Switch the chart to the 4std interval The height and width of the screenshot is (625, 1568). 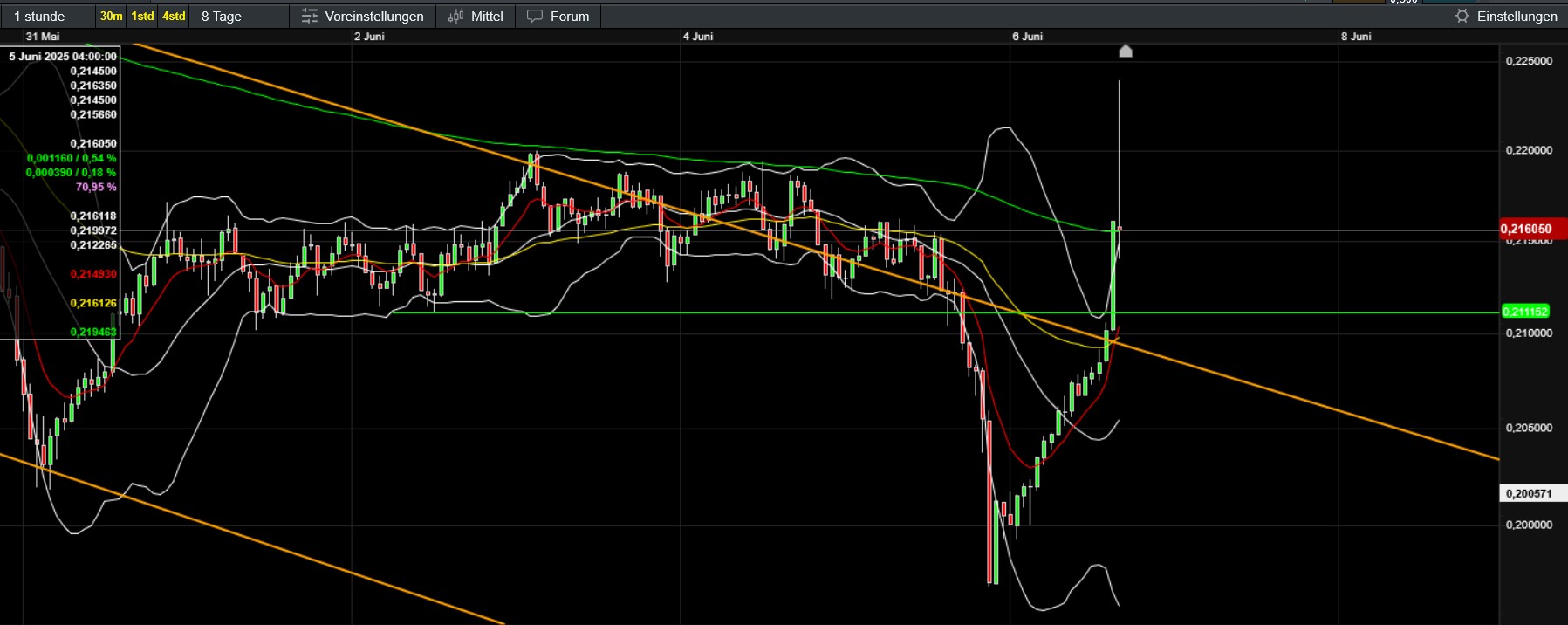click(x=174, y=16)
